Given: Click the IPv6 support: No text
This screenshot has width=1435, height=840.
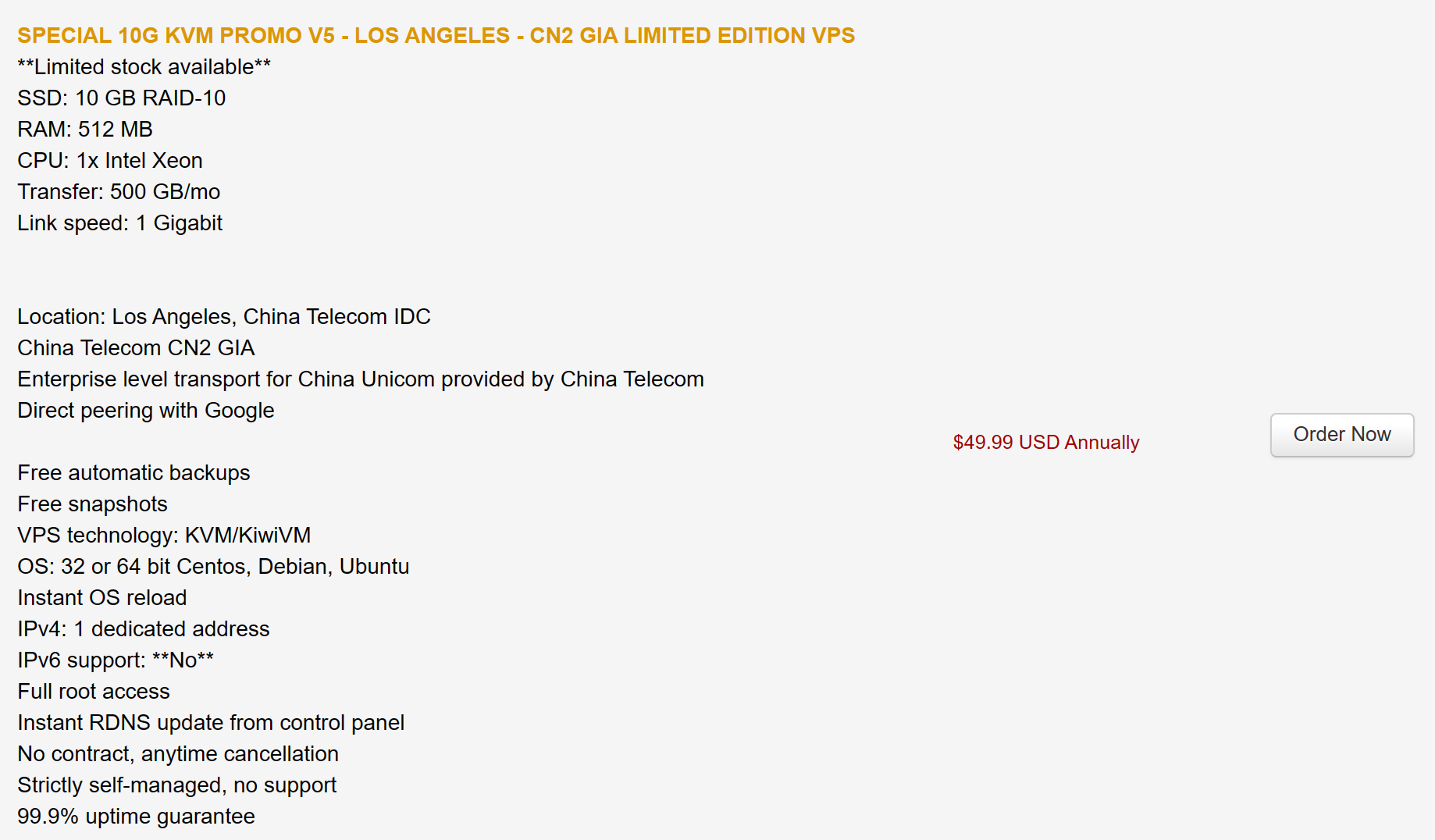Looking at the screenshot, I should click(116, 660).
